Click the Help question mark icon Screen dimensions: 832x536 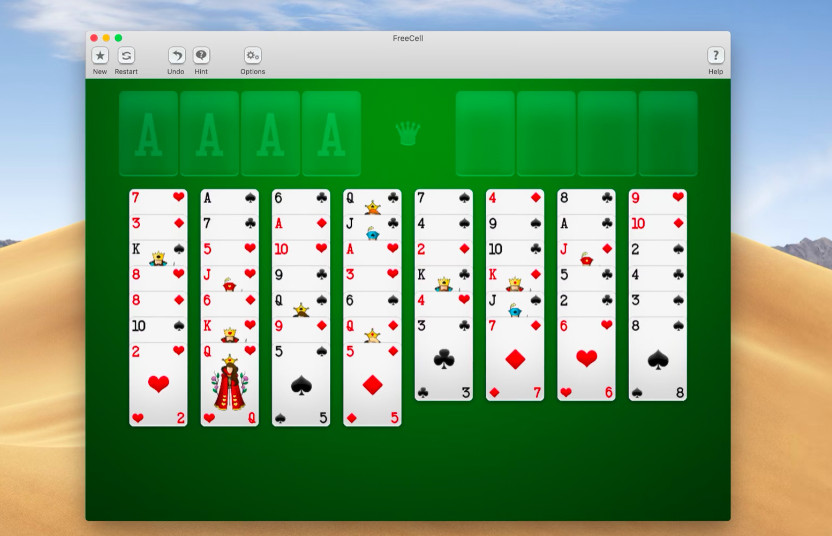pyautogui.click(x=715, y=56)
